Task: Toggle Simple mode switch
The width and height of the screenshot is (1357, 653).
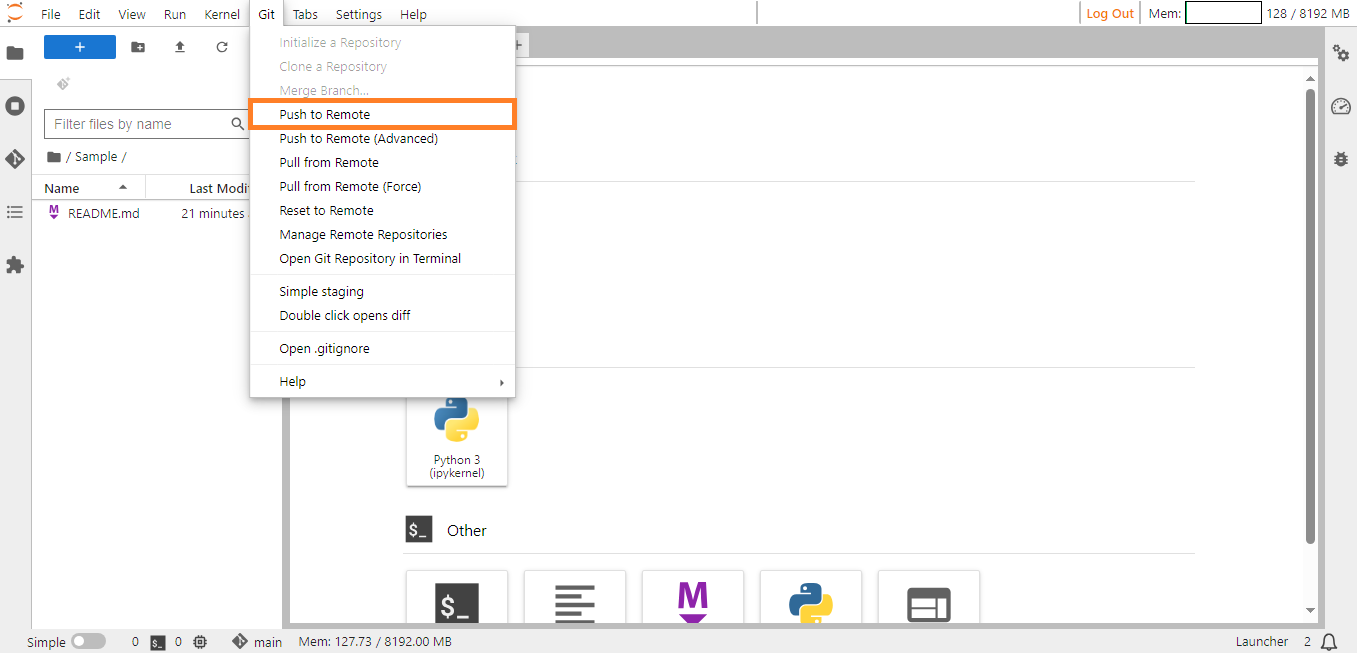Action: [88, 642]
